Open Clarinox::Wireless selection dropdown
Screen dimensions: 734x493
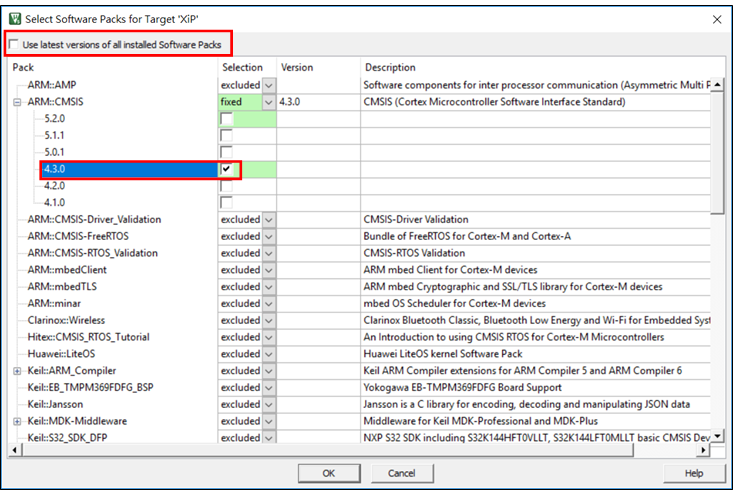269,321
